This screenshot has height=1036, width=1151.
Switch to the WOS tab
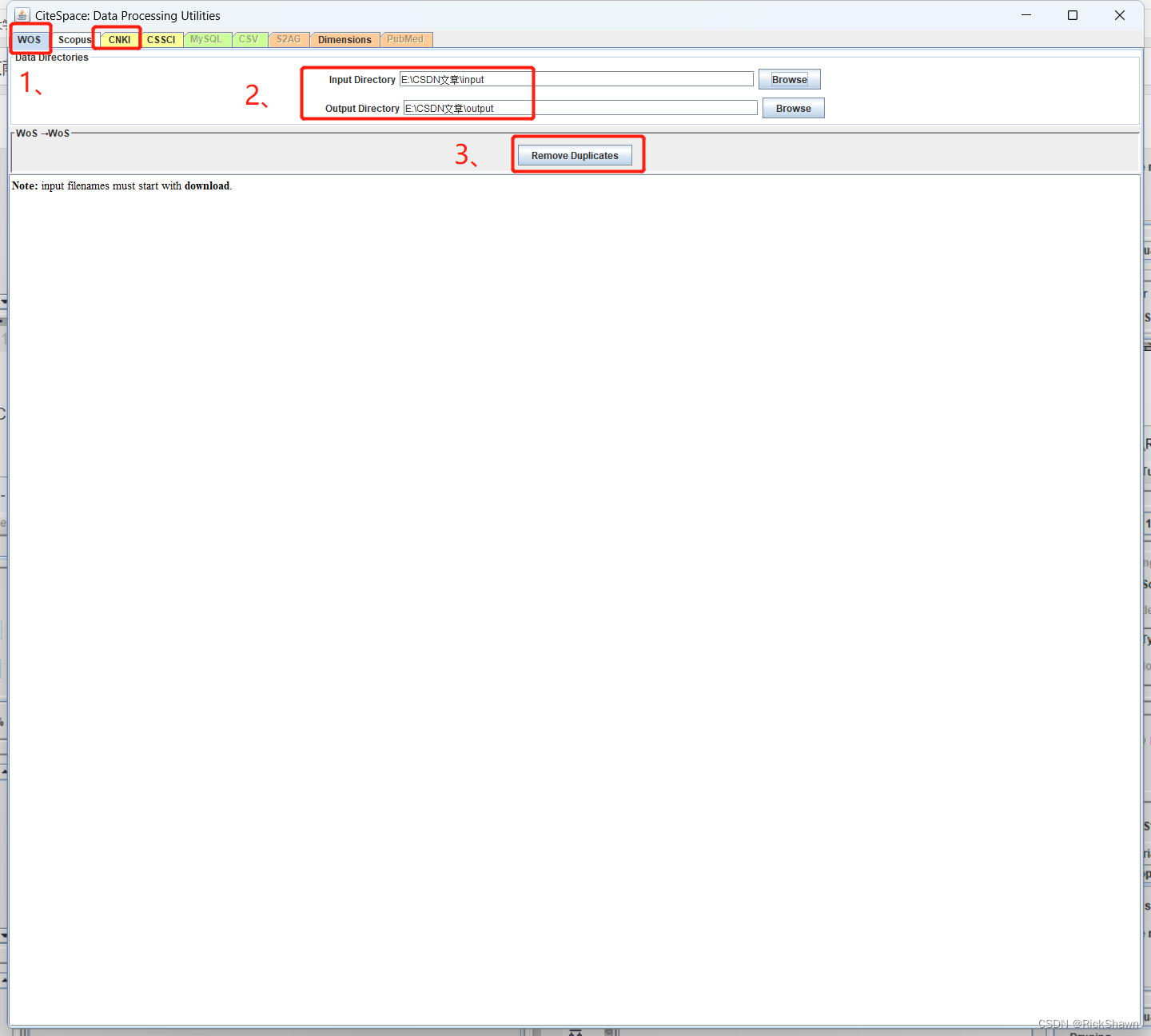[x=30, y=39]
